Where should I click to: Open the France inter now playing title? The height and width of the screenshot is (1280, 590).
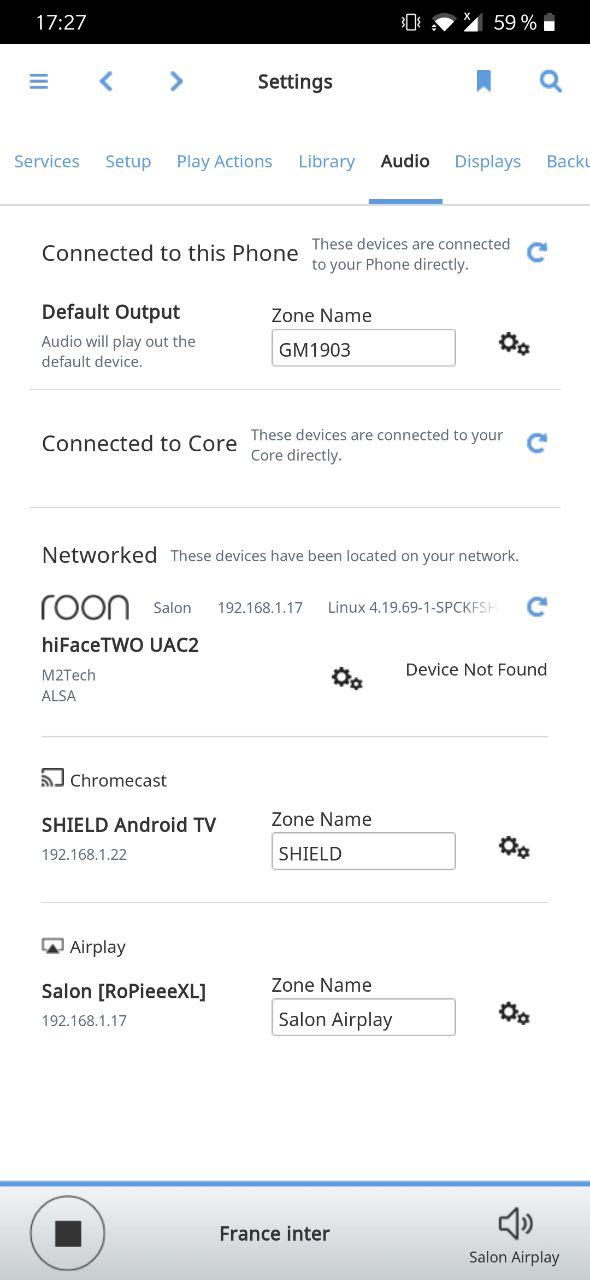275,1234
